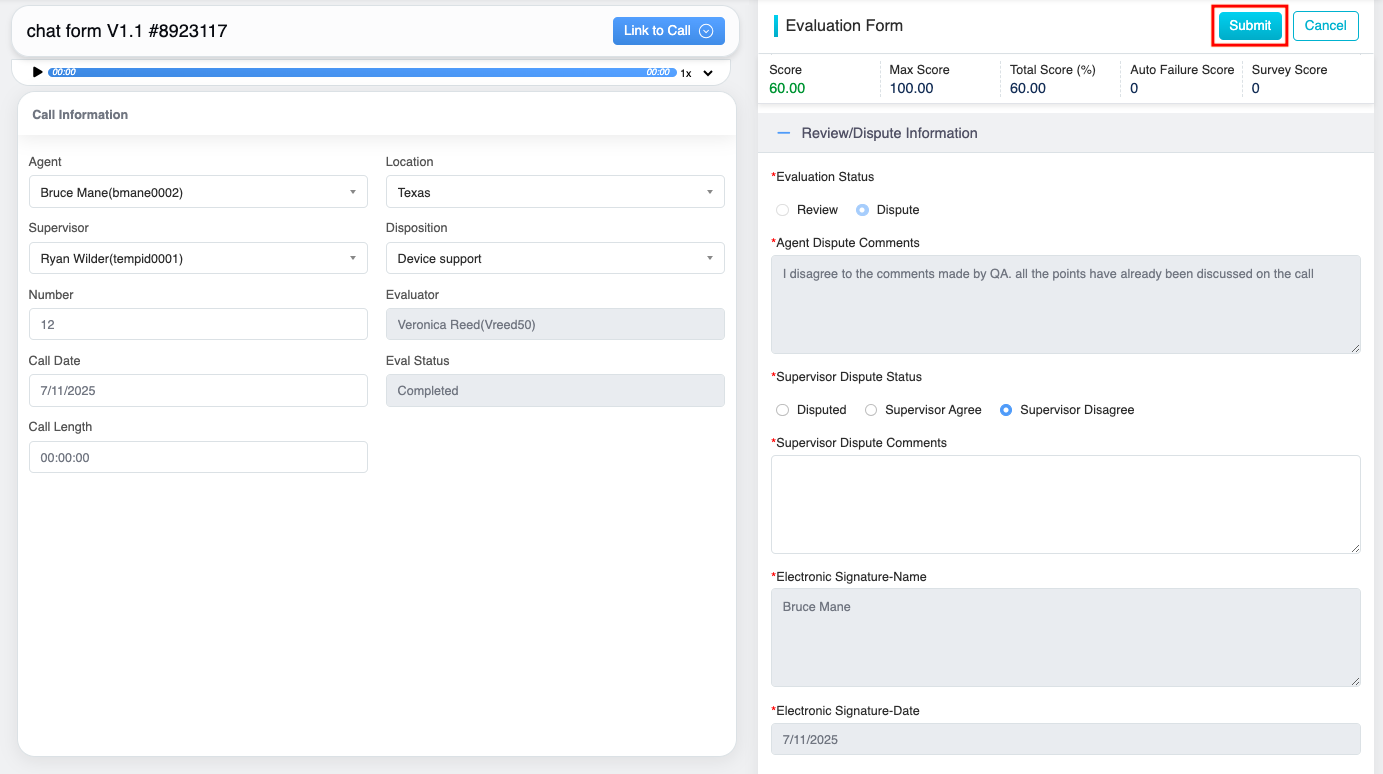
Task: Select the Supervisor Agree option
Action: tap(871, 410)
